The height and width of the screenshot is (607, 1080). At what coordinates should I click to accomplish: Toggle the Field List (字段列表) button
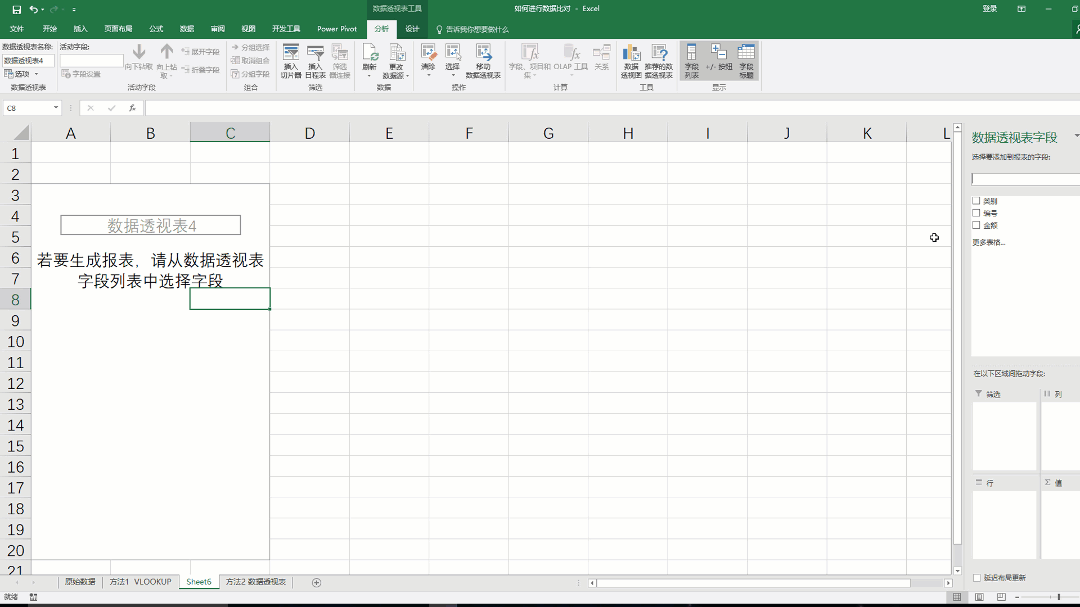click(692, 59)
